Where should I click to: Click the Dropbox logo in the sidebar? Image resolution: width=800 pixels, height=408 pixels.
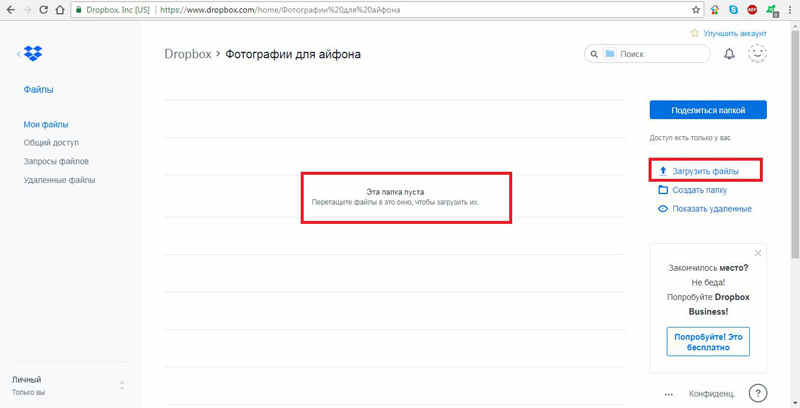pyautogui.click(x=33, y=53)
